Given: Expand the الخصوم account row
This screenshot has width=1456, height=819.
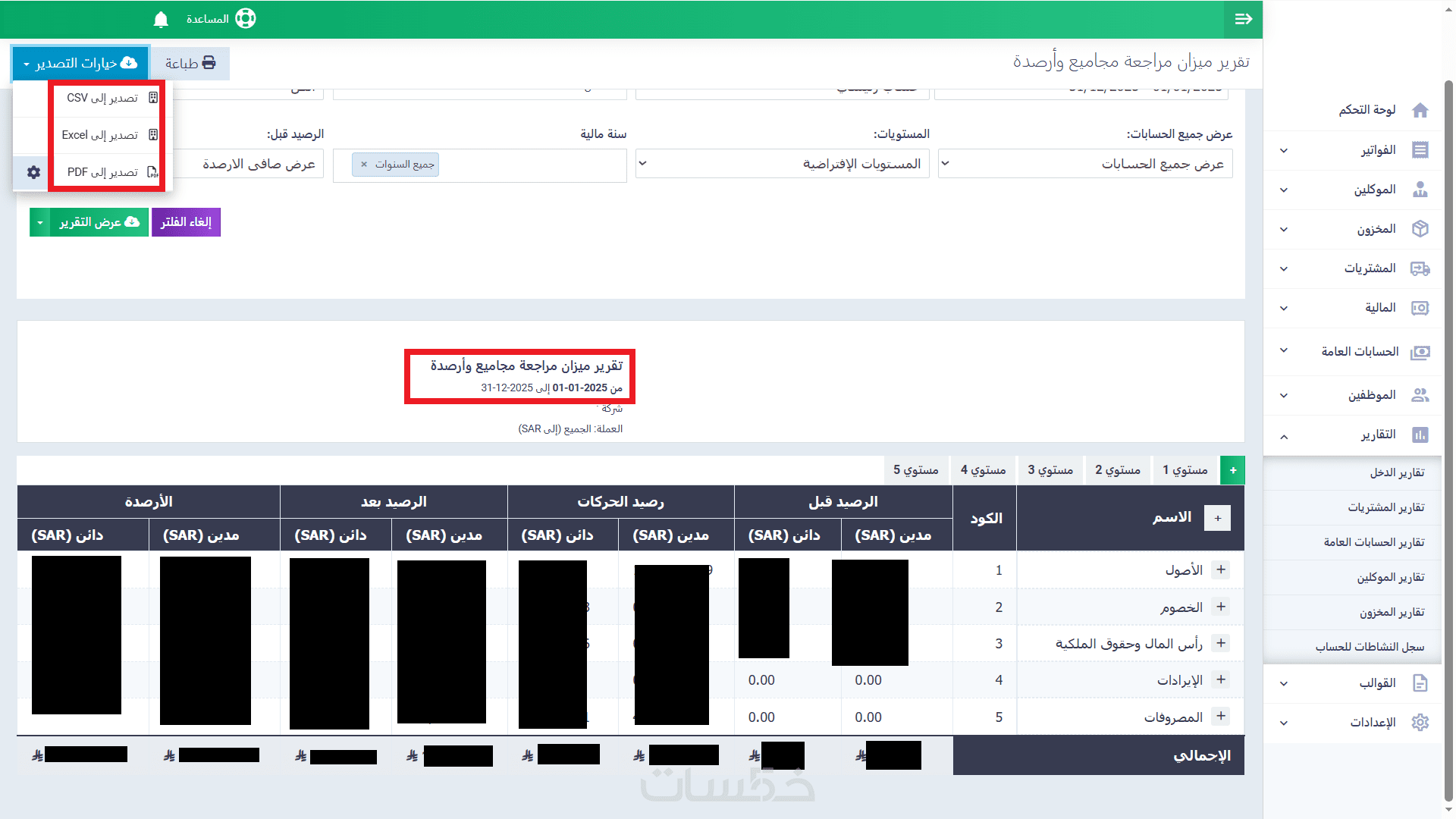Looking at the screenshot, I should pyautogui.click(x=1220, y=607).
